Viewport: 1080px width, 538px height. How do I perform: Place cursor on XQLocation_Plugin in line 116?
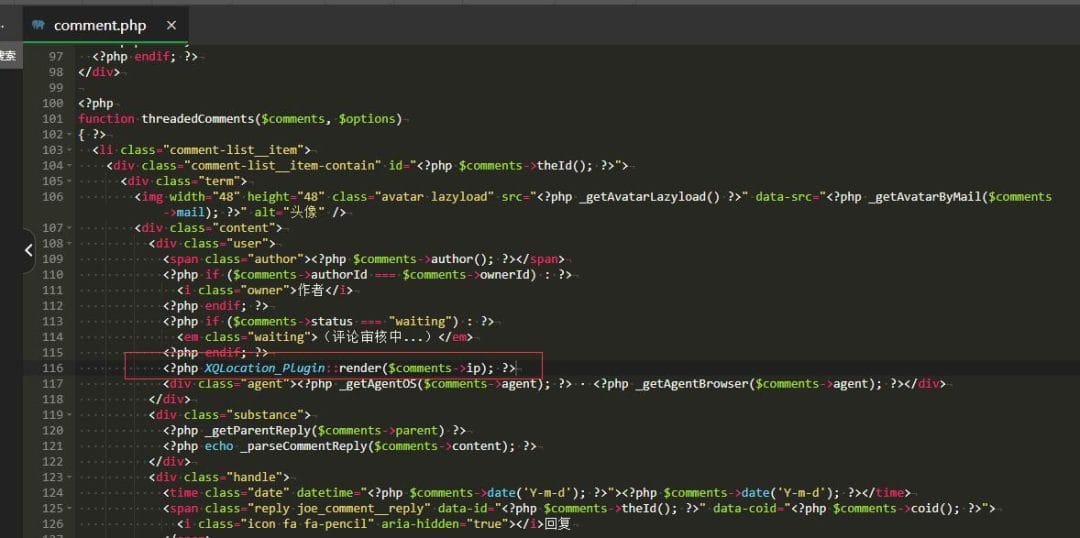264,368
